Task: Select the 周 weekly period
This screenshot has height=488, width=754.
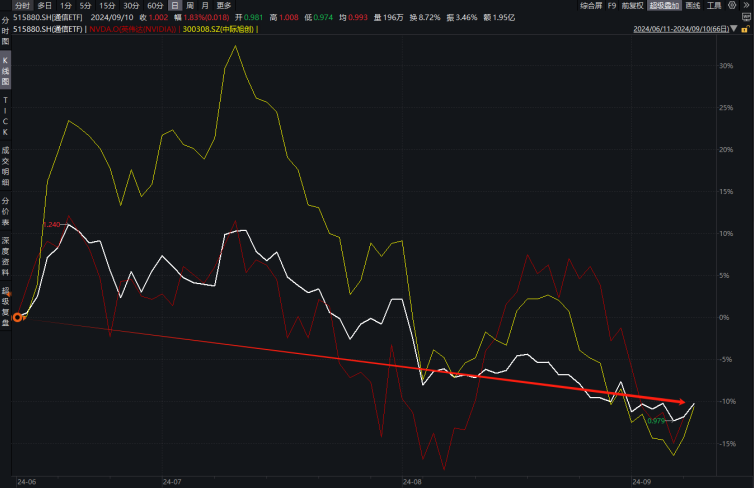Action: [190, 6]
